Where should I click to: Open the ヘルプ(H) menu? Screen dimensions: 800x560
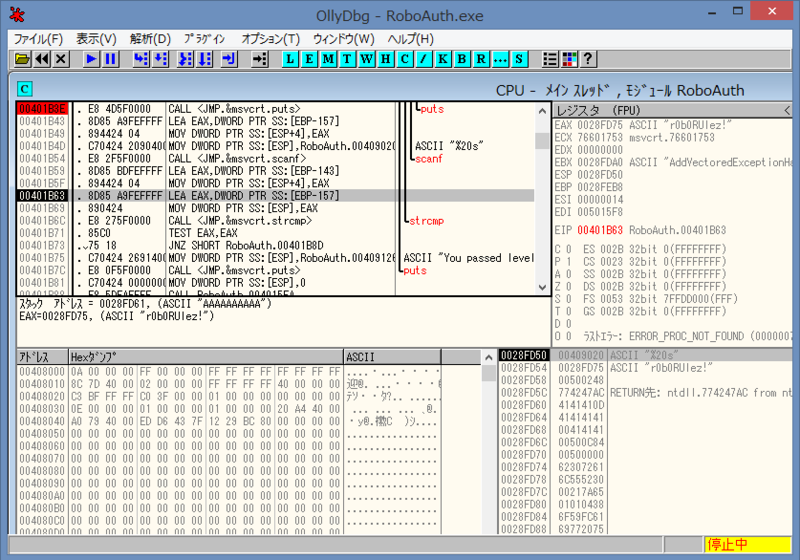tap(410, 39)
